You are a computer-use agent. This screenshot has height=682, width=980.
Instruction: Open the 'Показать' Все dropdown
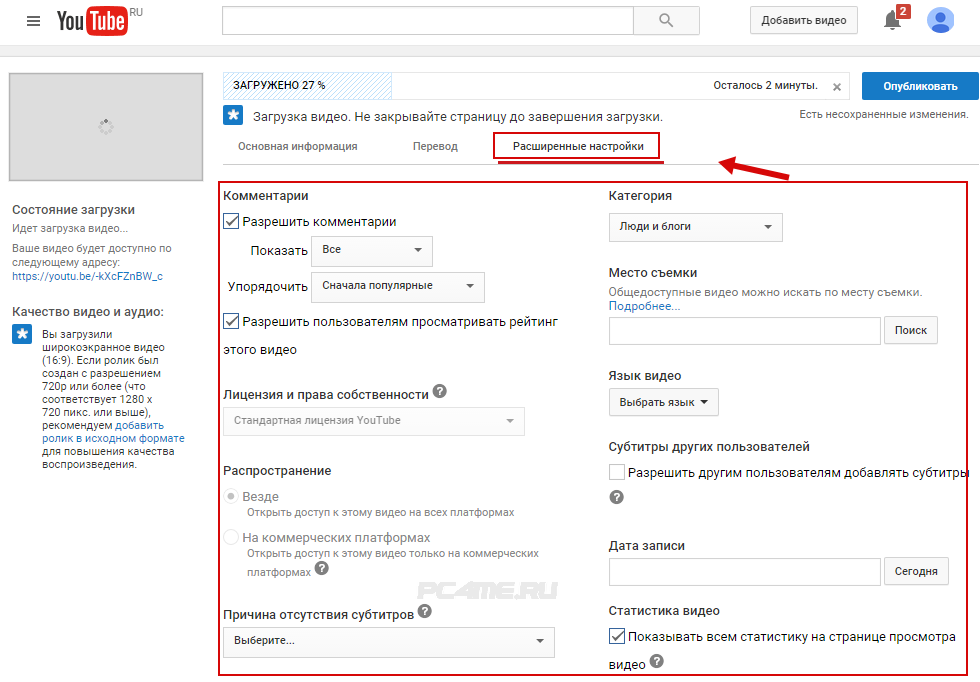click(372, 250)
